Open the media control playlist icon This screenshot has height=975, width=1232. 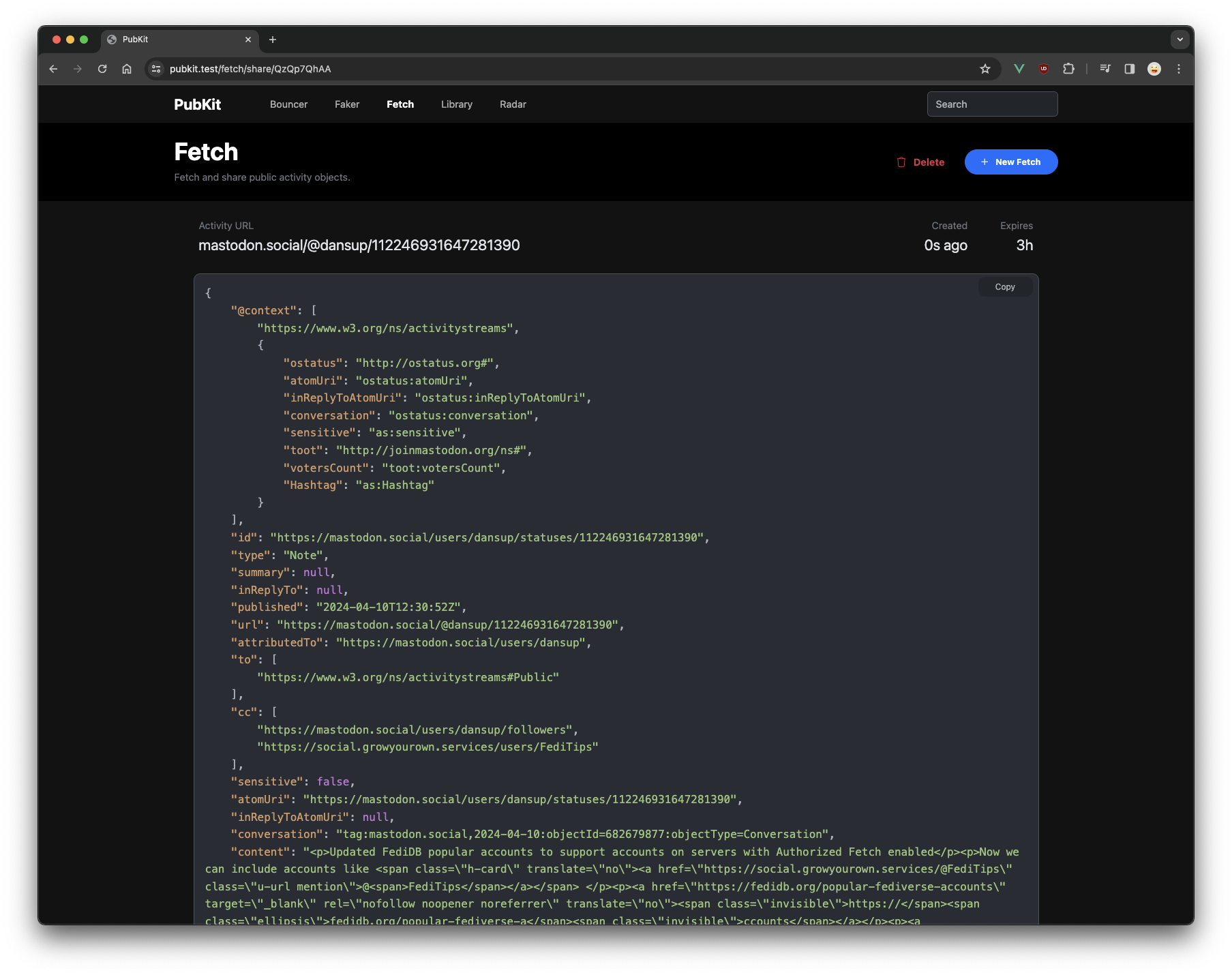1105,69
